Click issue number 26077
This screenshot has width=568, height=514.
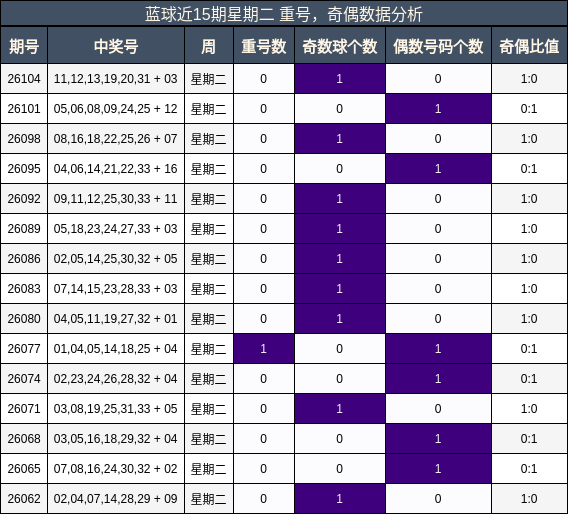pos(24,349)
